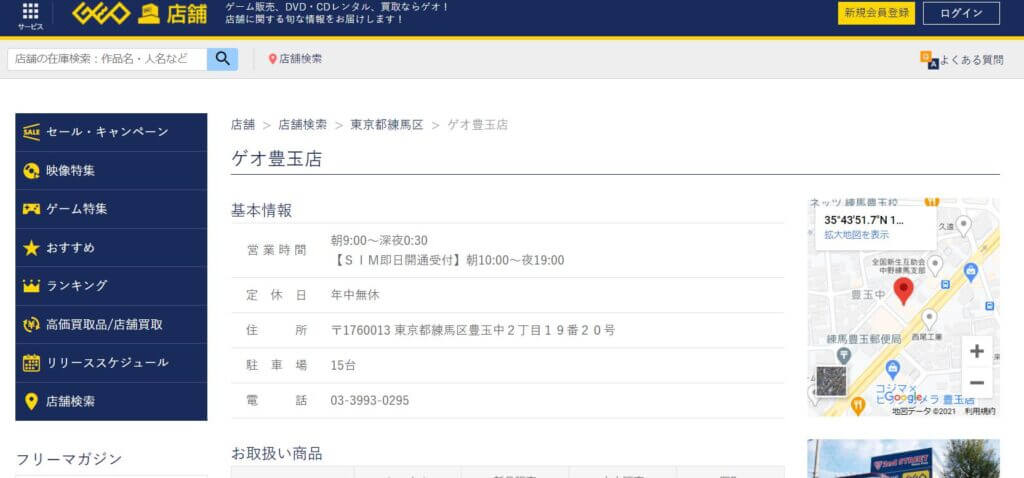The width and height of the screenshot is (1024, 478).
Task: Open おすすめ menu item
Action: (111, 247)
